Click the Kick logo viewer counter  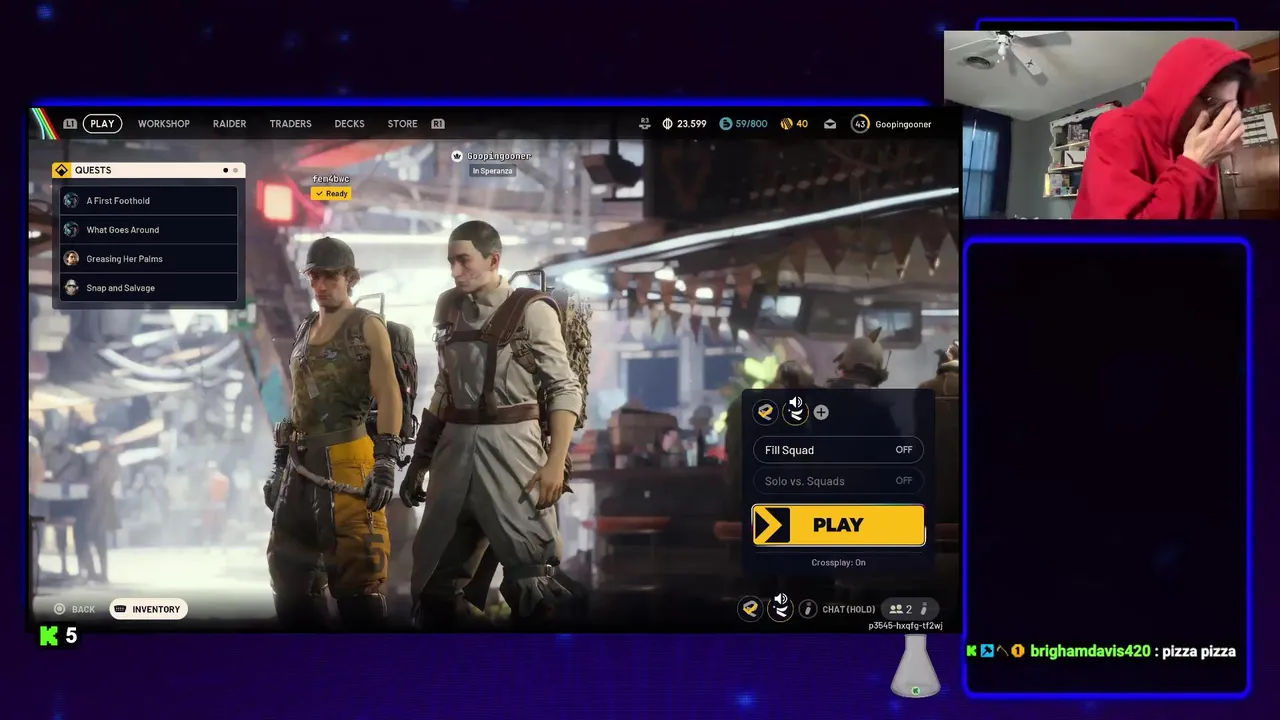point(58,635)
